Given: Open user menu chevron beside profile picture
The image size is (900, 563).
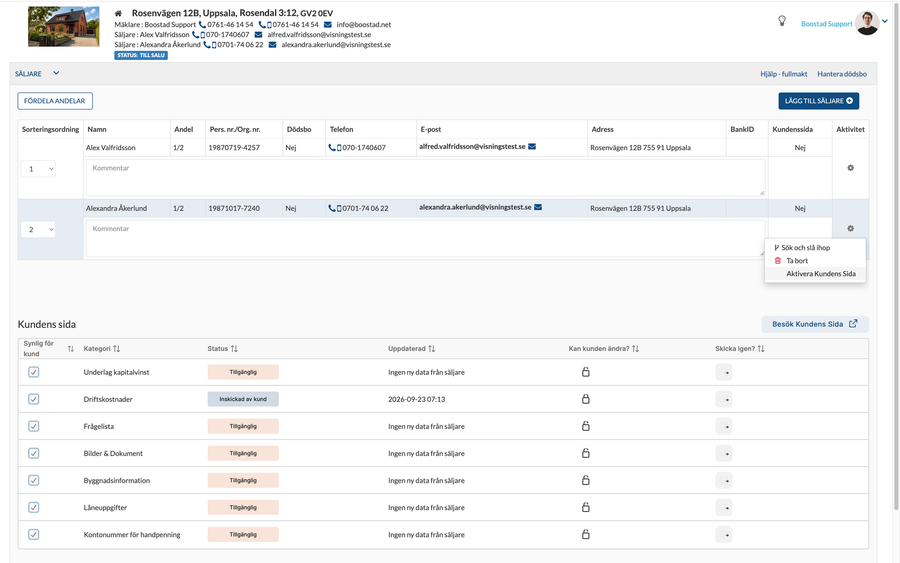Looking at the screenshot, I should pyautogui.click(x=885, y=21).
